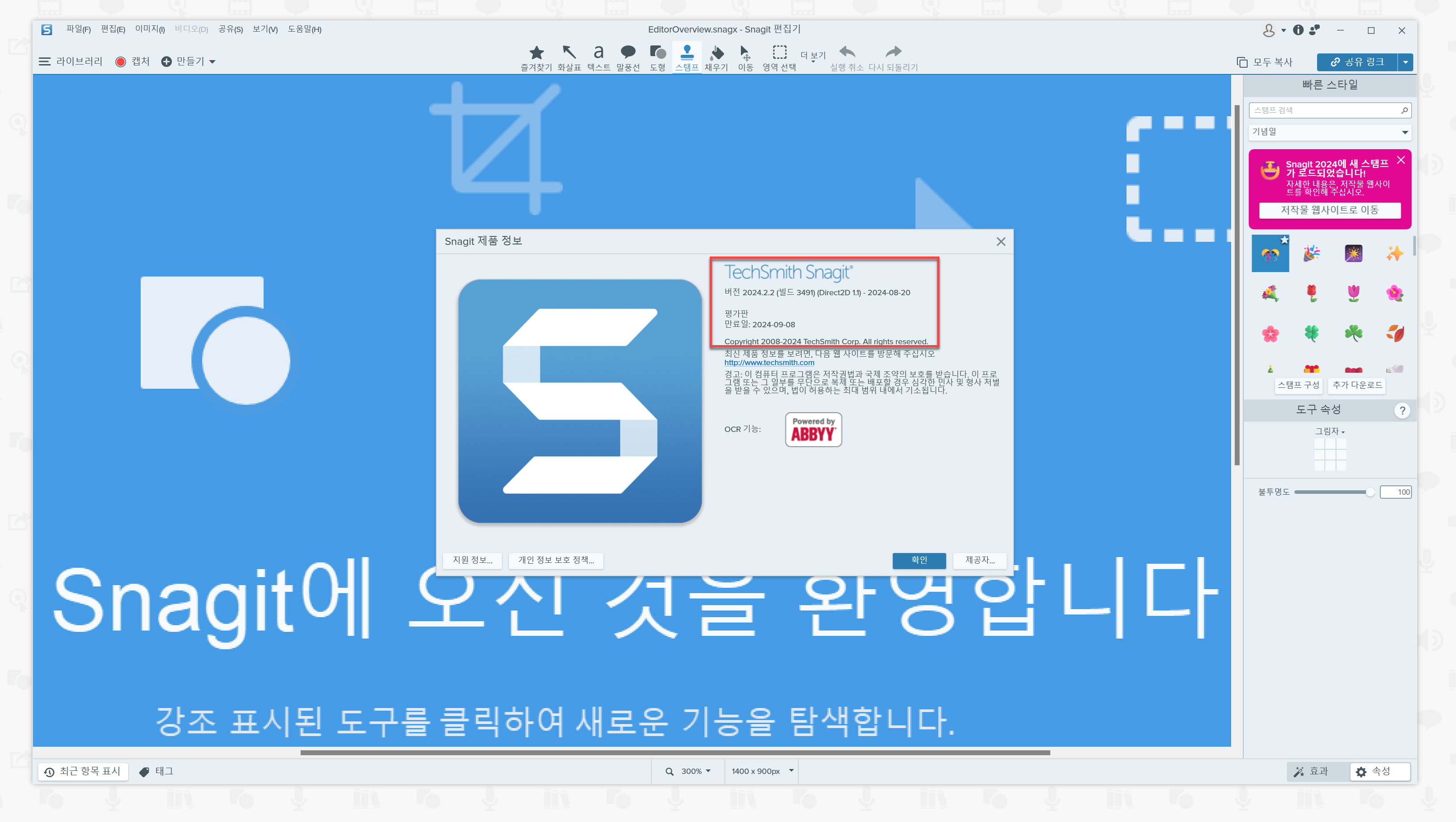The height and width of the screenshot is (822, 1456).
Task: Toggle the 효과 effects panel
Action: click(x=1311, y=771)
